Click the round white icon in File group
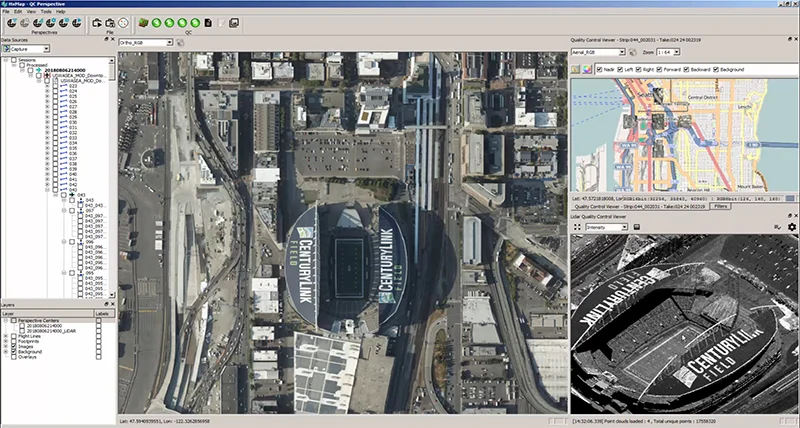Screen dimensions: 800x428 [123, 23]
